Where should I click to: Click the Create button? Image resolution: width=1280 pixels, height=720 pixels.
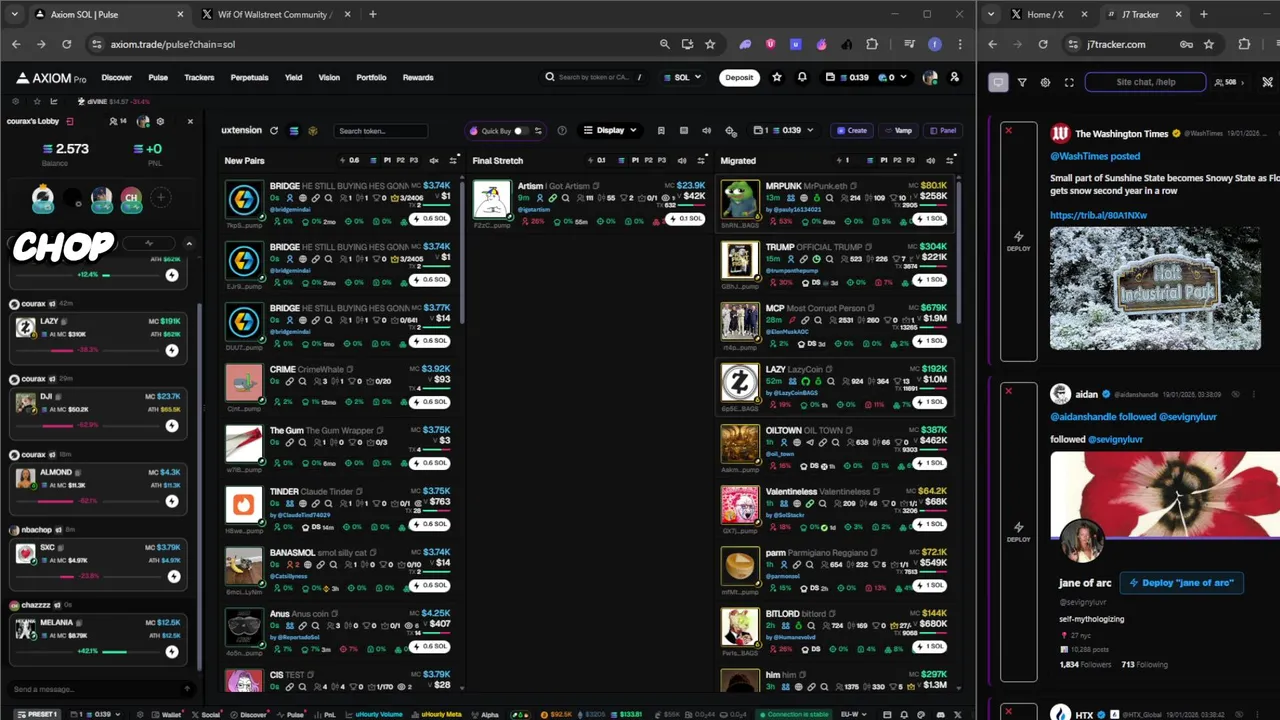coord(852,130)
